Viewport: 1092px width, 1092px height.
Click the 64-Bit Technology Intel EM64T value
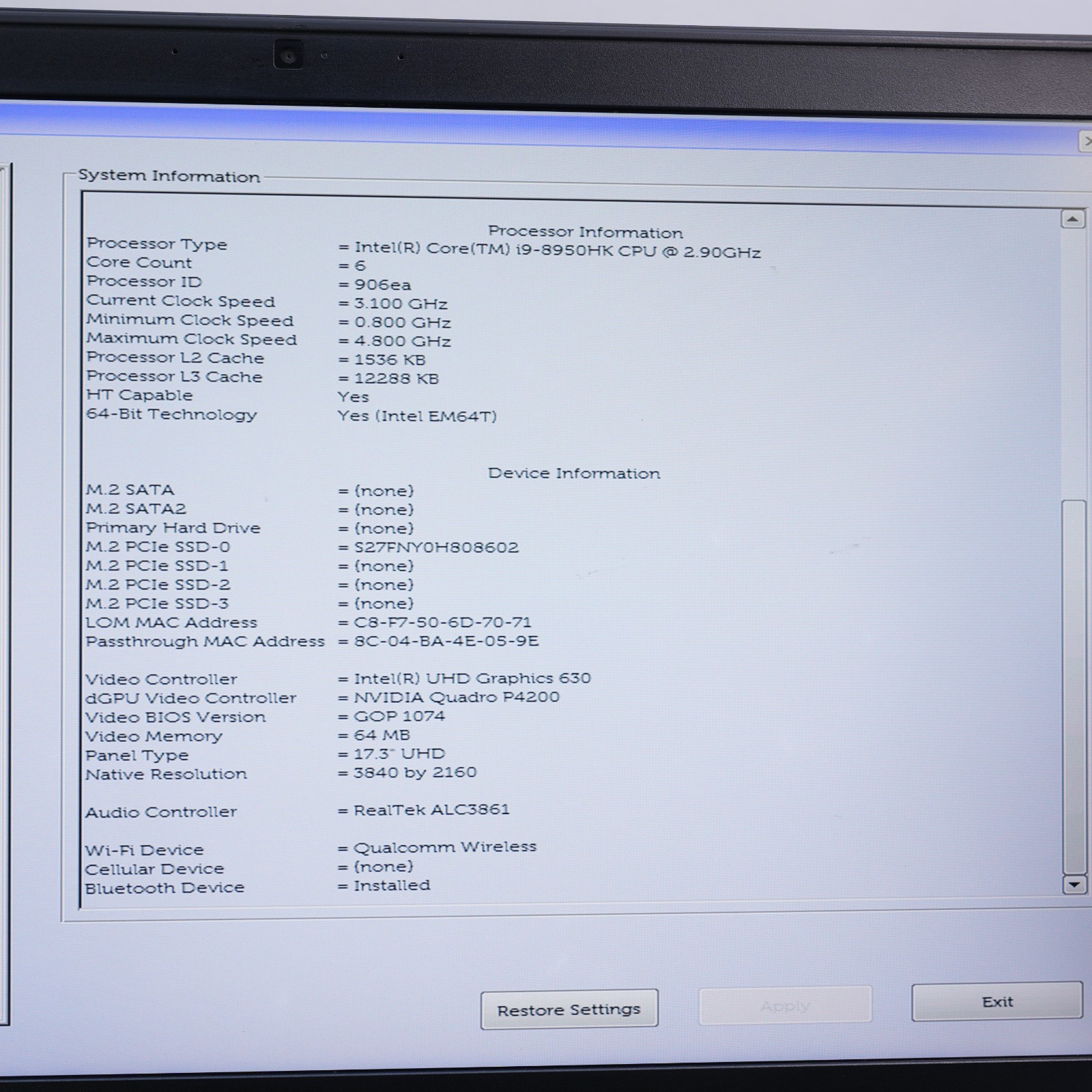pos(417,416)
